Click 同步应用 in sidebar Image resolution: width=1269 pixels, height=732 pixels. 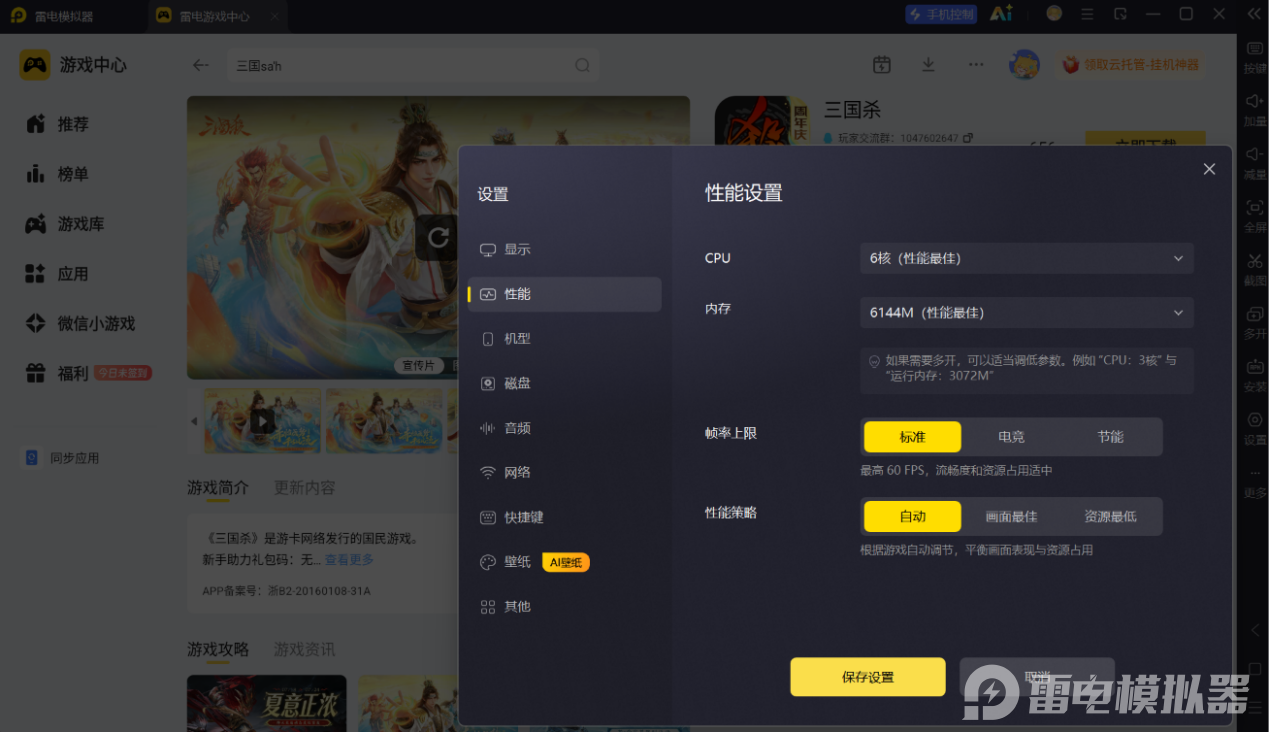pyautogui.click(x=62, y=458)
